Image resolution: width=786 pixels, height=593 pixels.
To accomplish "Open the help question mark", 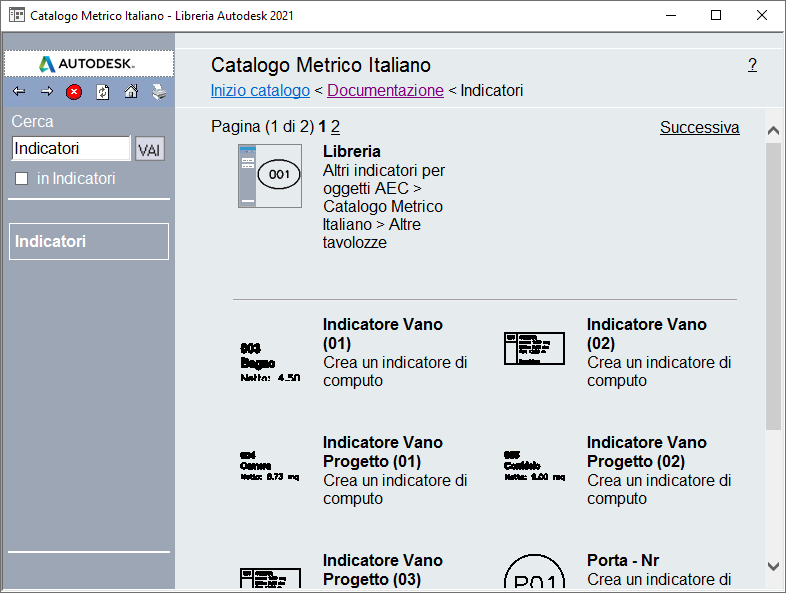I will [752, 65].
